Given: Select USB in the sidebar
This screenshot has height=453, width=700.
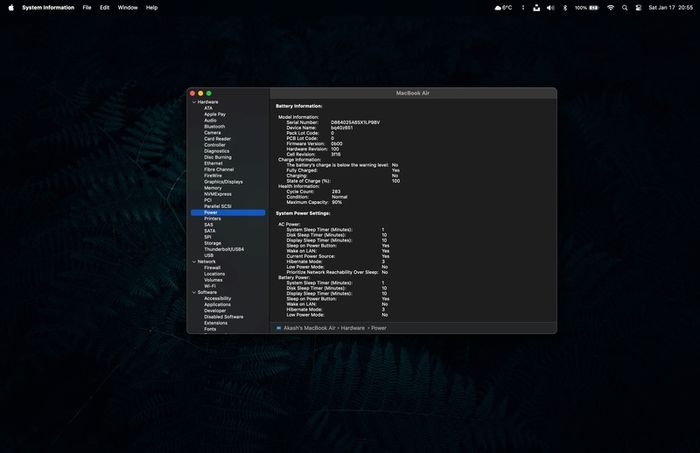Looking at the screenshot, I should (209, 255).
